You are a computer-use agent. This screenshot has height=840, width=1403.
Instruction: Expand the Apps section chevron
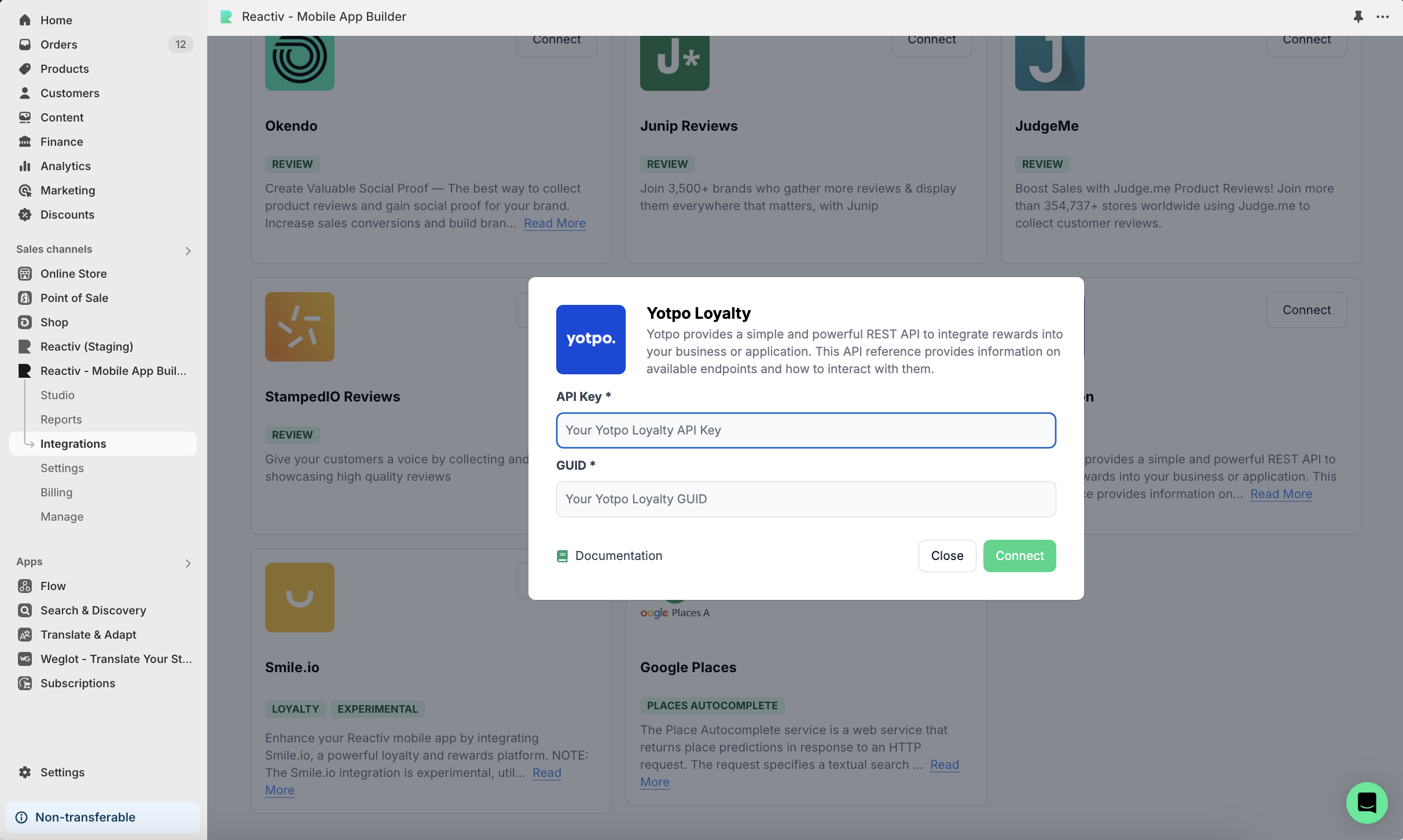(x=188, y=563)
